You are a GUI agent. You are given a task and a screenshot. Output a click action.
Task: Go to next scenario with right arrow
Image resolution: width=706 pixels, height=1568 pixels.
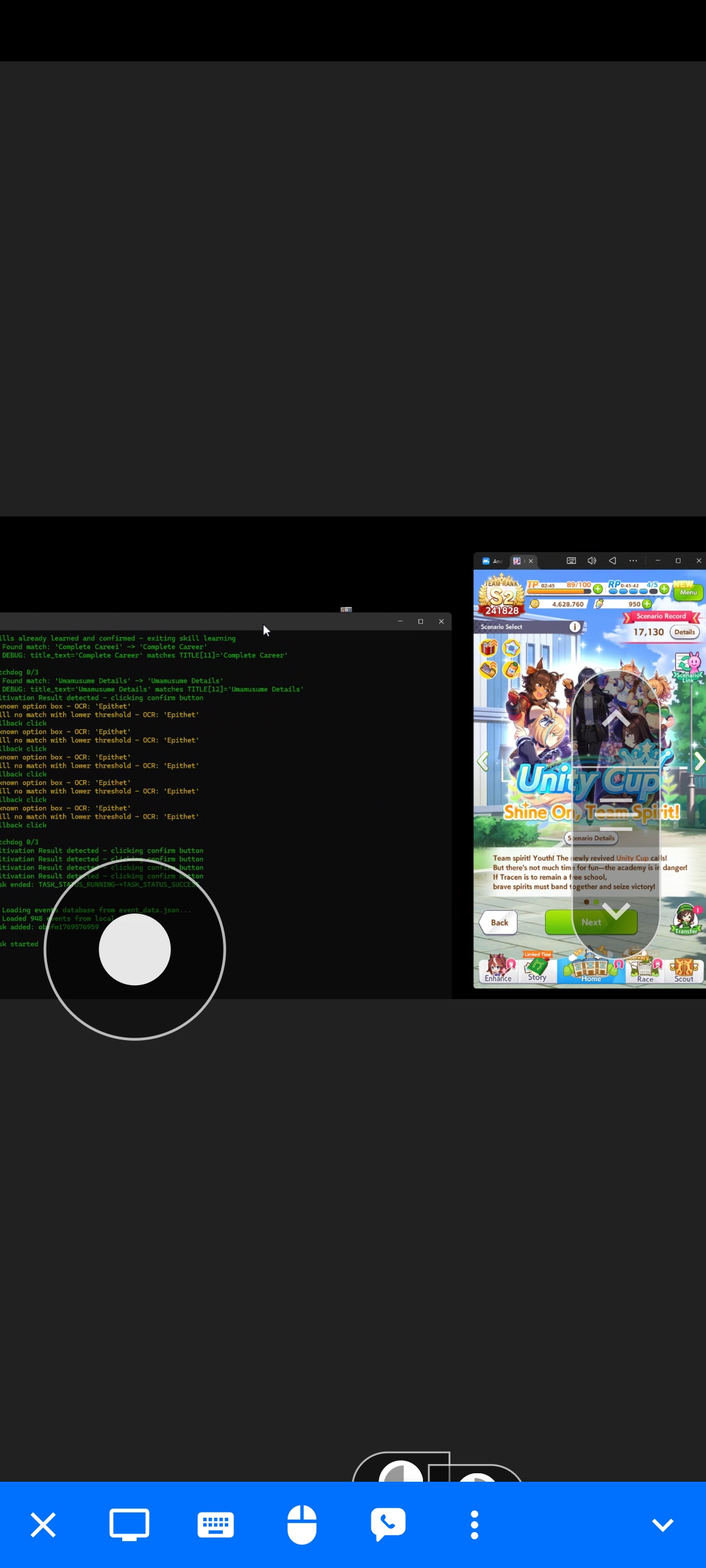(699, 761)
